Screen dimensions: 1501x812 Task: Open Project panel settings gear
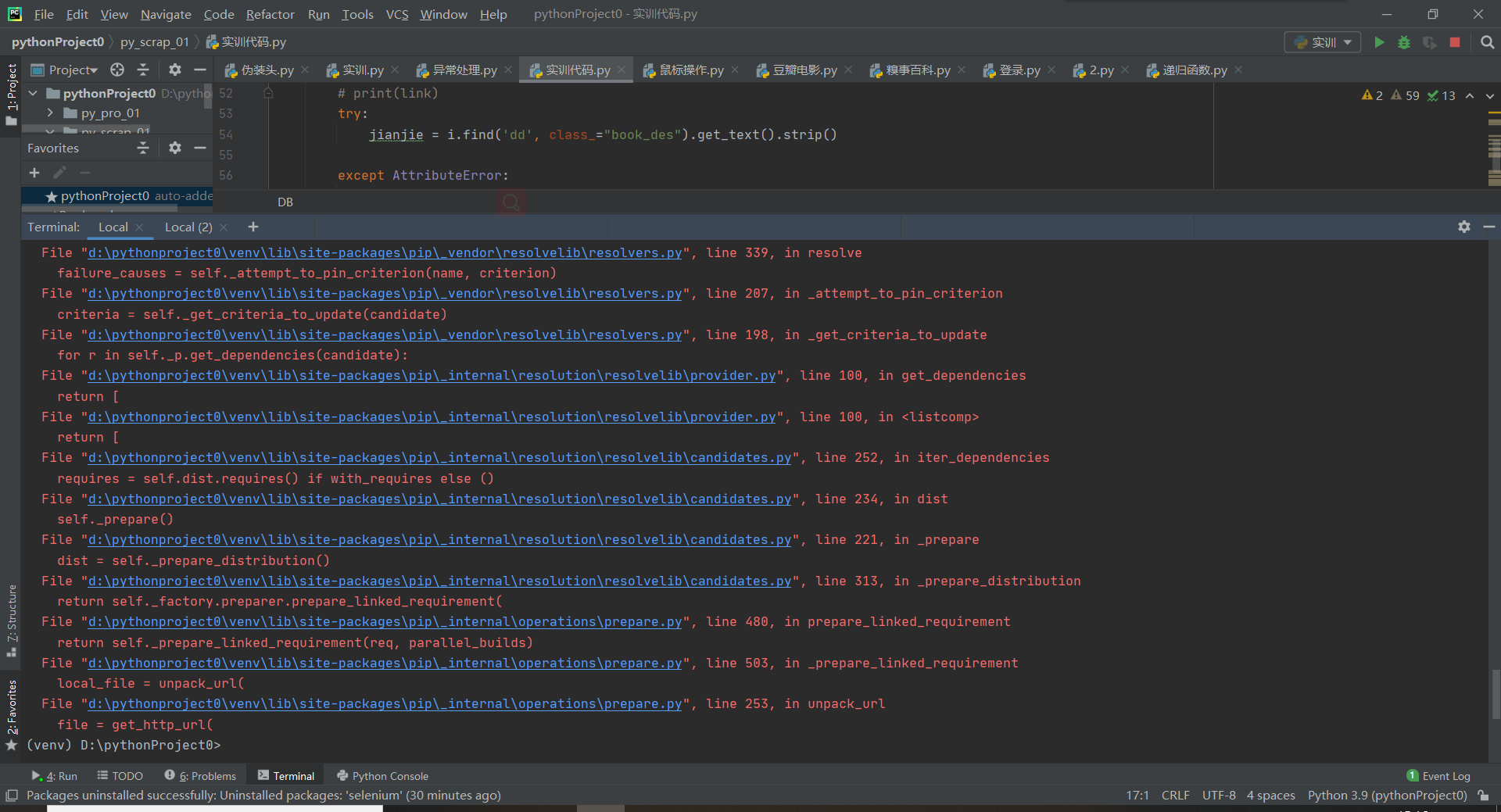pos(175,70)
